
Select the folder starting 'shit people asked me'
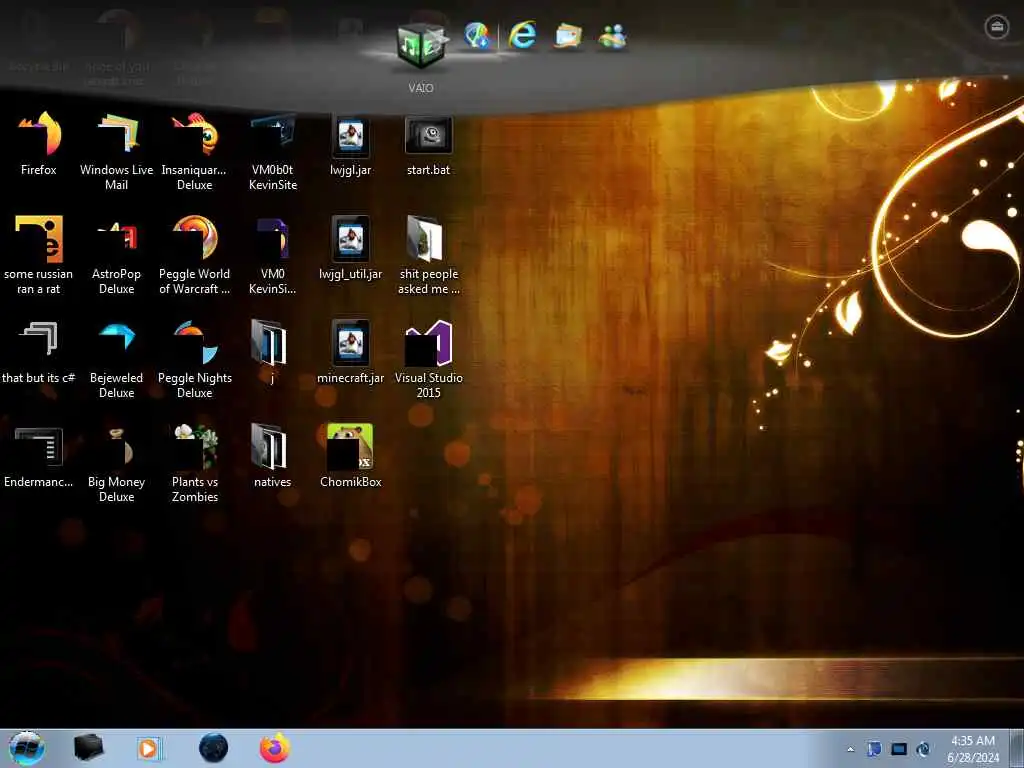[x=425, y=238]
